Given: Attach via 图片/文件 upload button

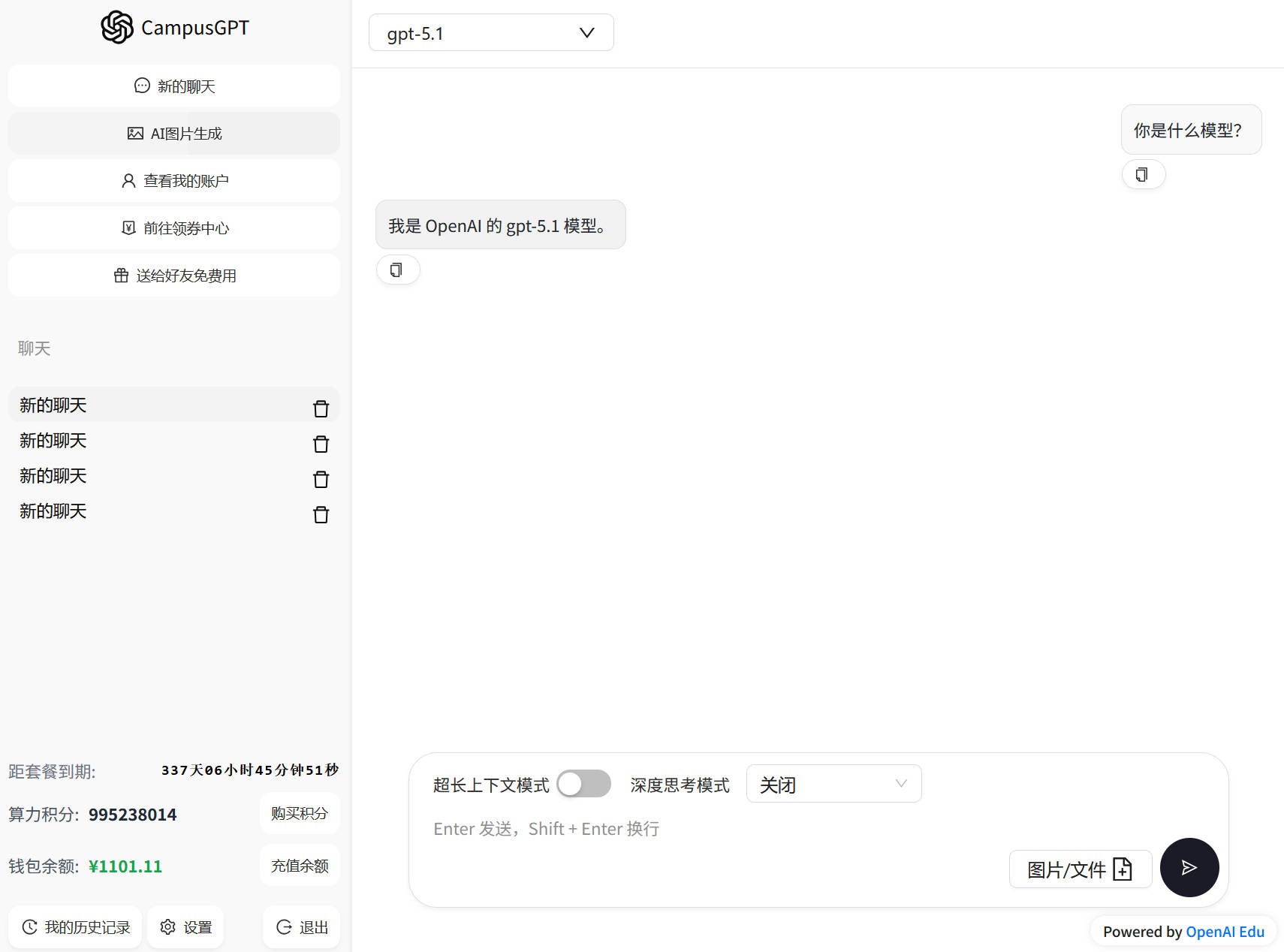Looking at the screenshot, I should (1080, 869).
